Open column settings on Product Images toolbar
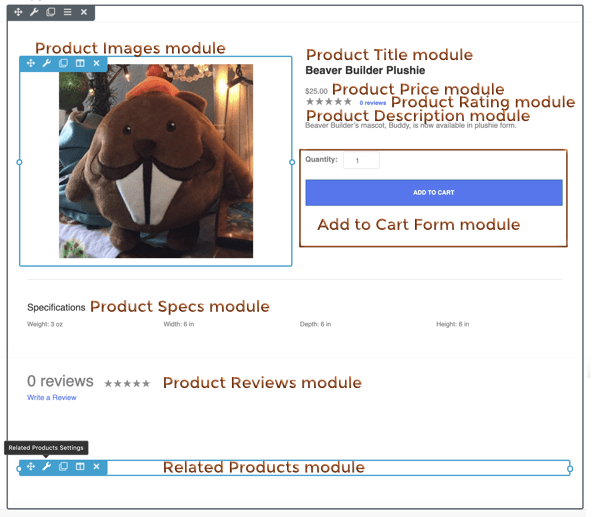The width and height of the screenshot is (600, 517). point(80,63)
